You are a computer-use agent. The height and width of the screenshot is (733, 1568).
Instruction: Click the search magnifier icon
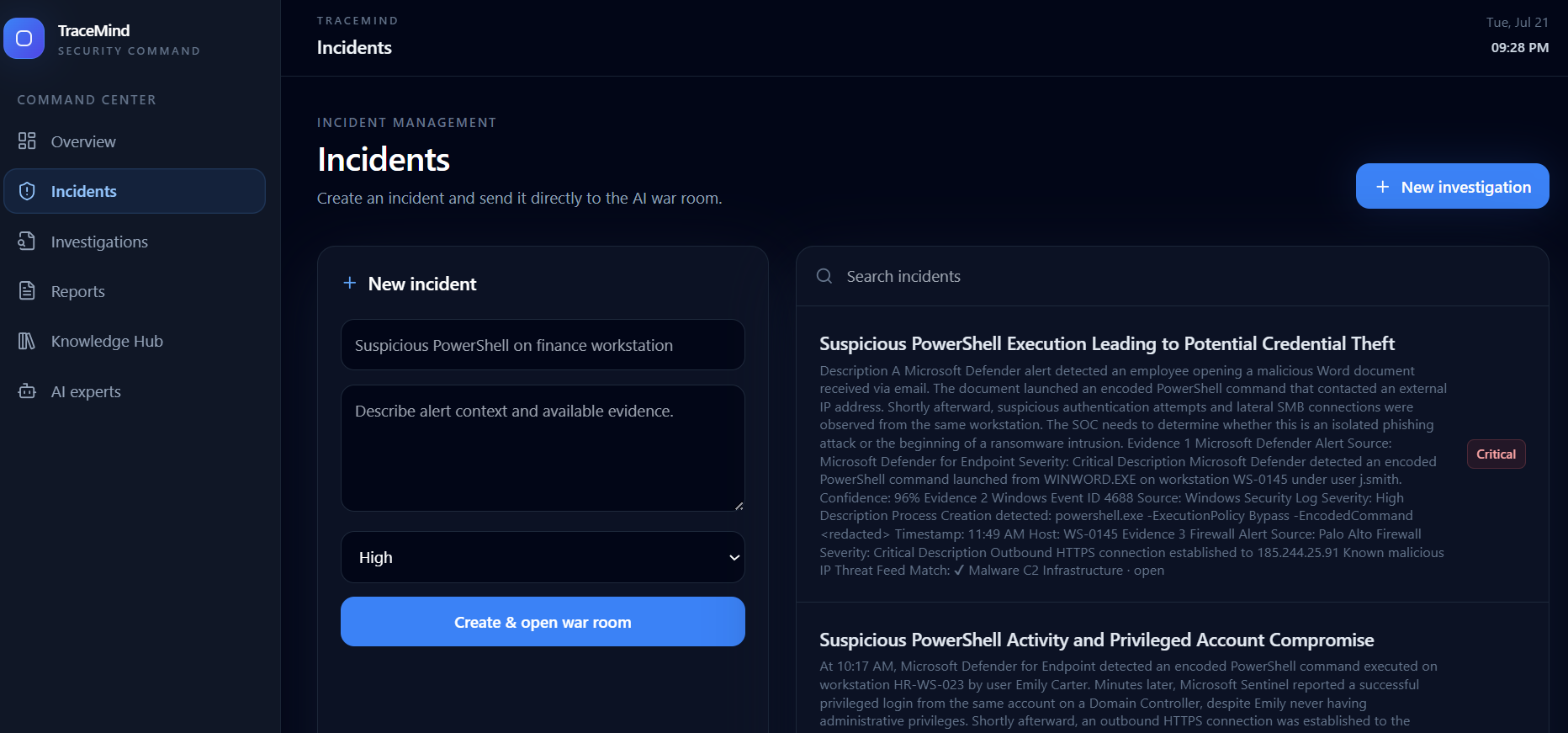tap(824, 276)
